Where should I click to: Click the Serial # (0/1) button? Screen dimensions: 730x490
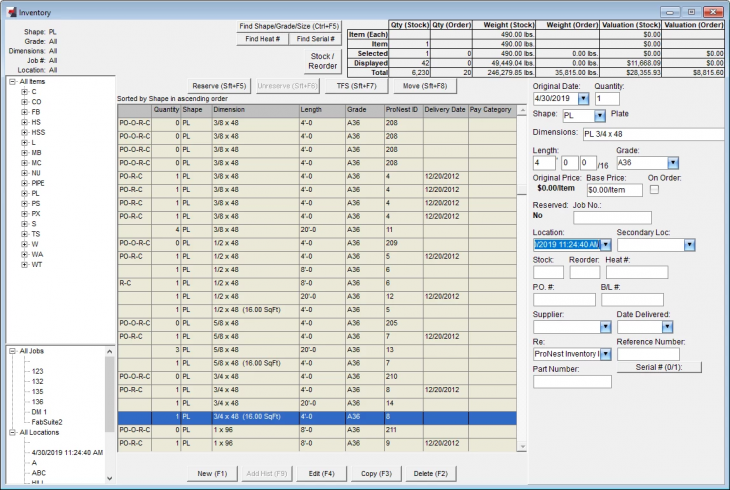click(x=659, y=368)
